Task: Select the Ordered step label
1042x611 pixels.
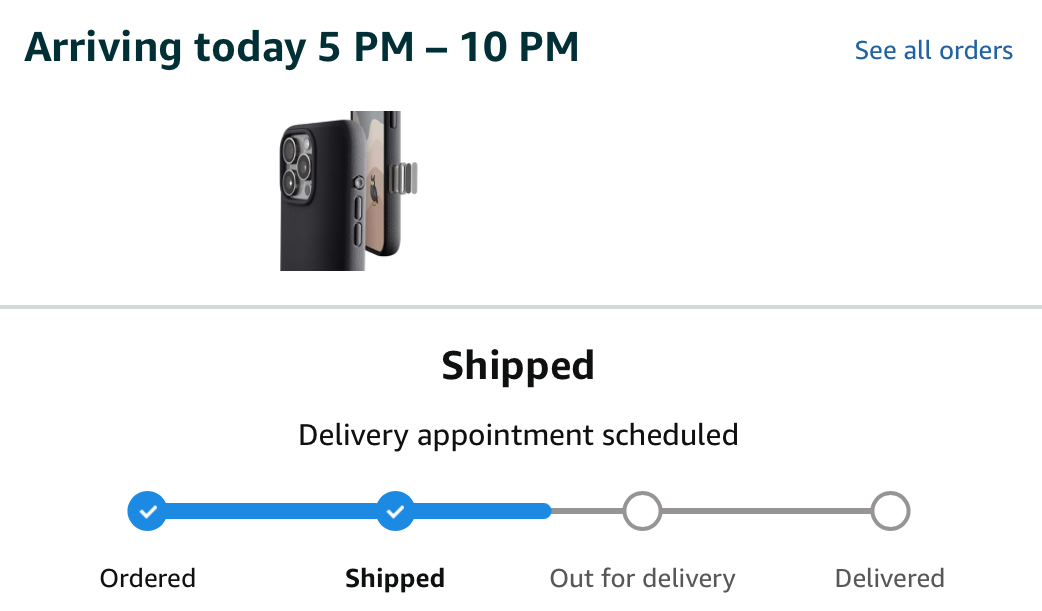Action: coord(148,578)
